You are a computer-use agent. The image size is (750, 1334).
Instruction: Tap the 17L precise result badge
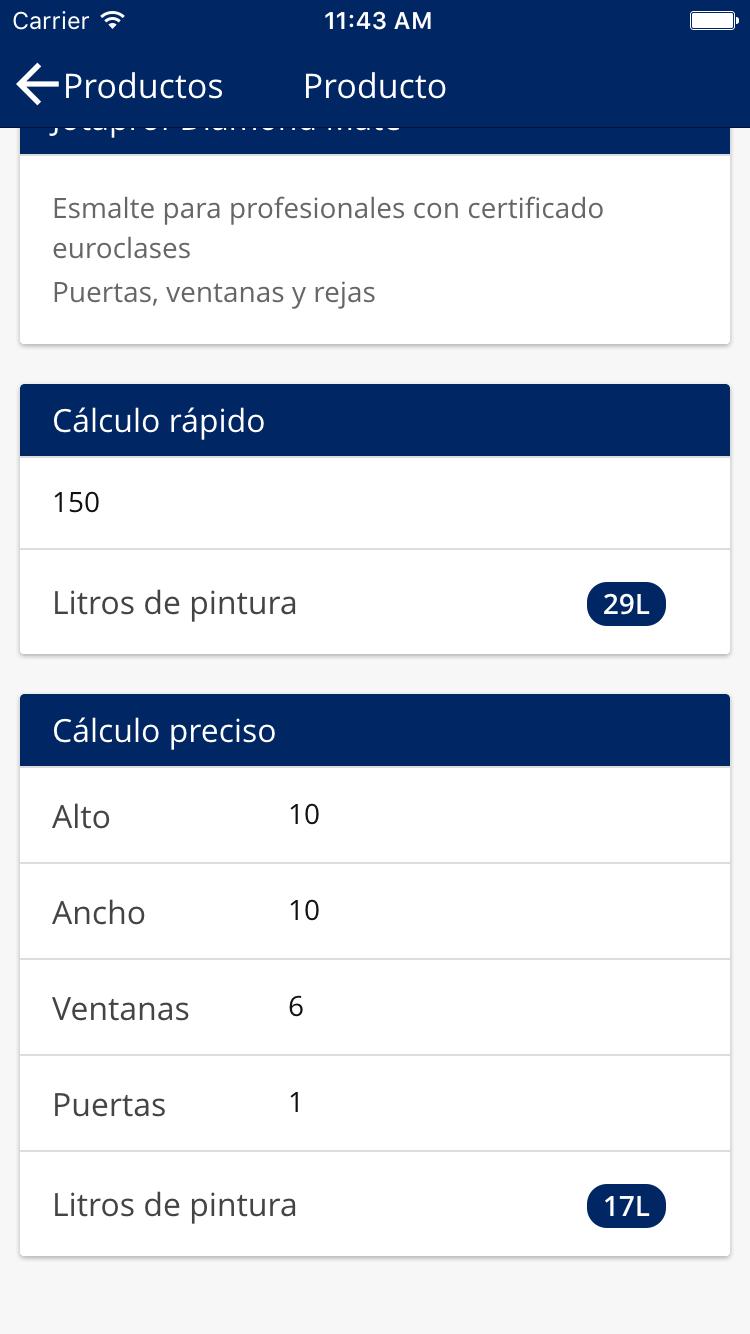point(626,1207)
